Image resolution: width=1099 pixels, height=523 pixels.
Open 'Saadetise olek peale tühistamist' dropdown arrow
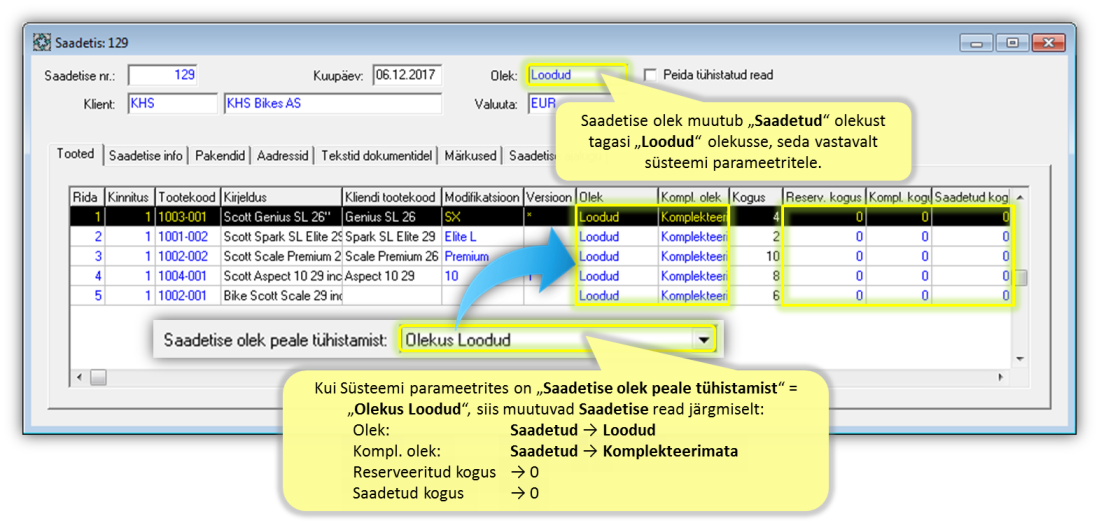702,339
